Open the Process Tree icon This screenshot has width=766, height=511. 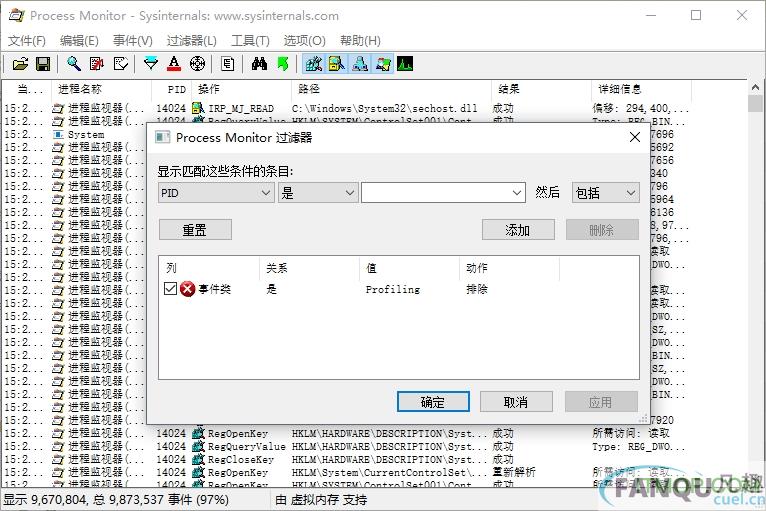coord(228,64)
